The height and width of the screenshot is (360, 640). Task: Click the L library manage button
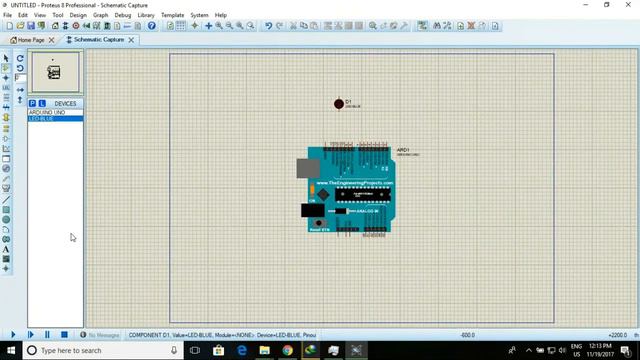(x=42, y=103)
